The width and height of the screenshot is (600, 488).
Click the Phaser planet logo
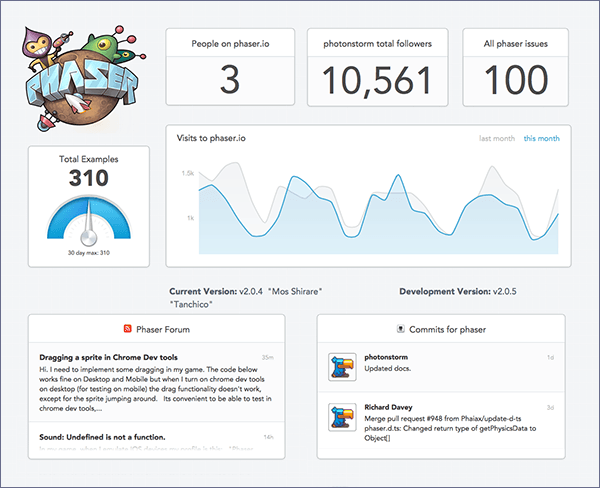coord(82,78)
